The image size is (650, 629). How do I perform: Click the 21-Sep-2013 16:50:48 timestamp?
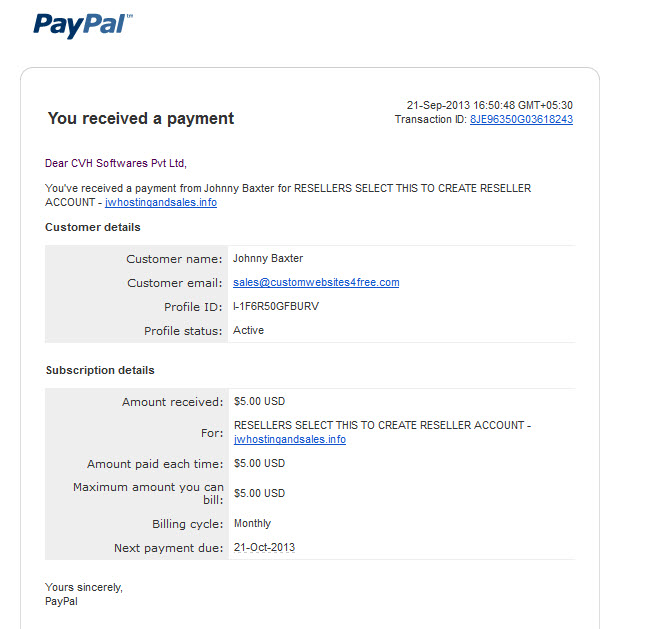[490, 105]
